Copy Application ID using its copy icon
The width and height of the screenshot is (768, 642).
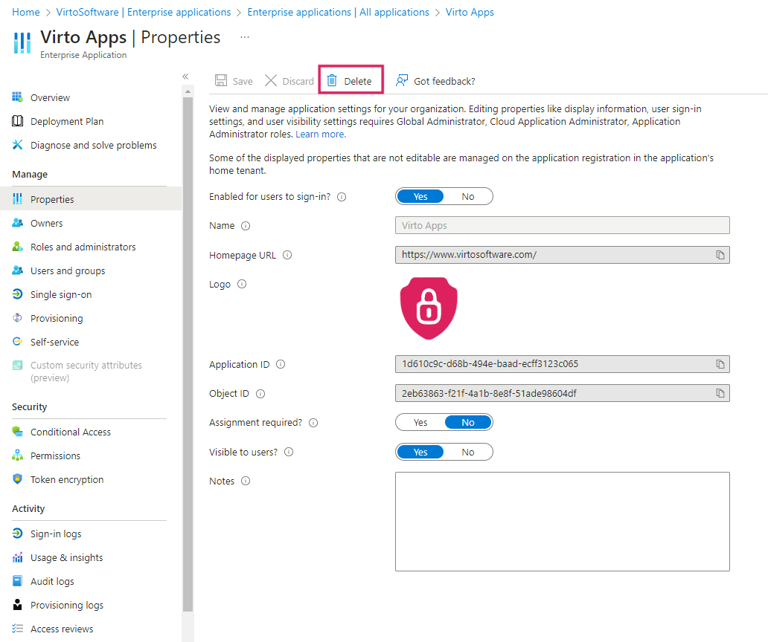coord(720,364)
